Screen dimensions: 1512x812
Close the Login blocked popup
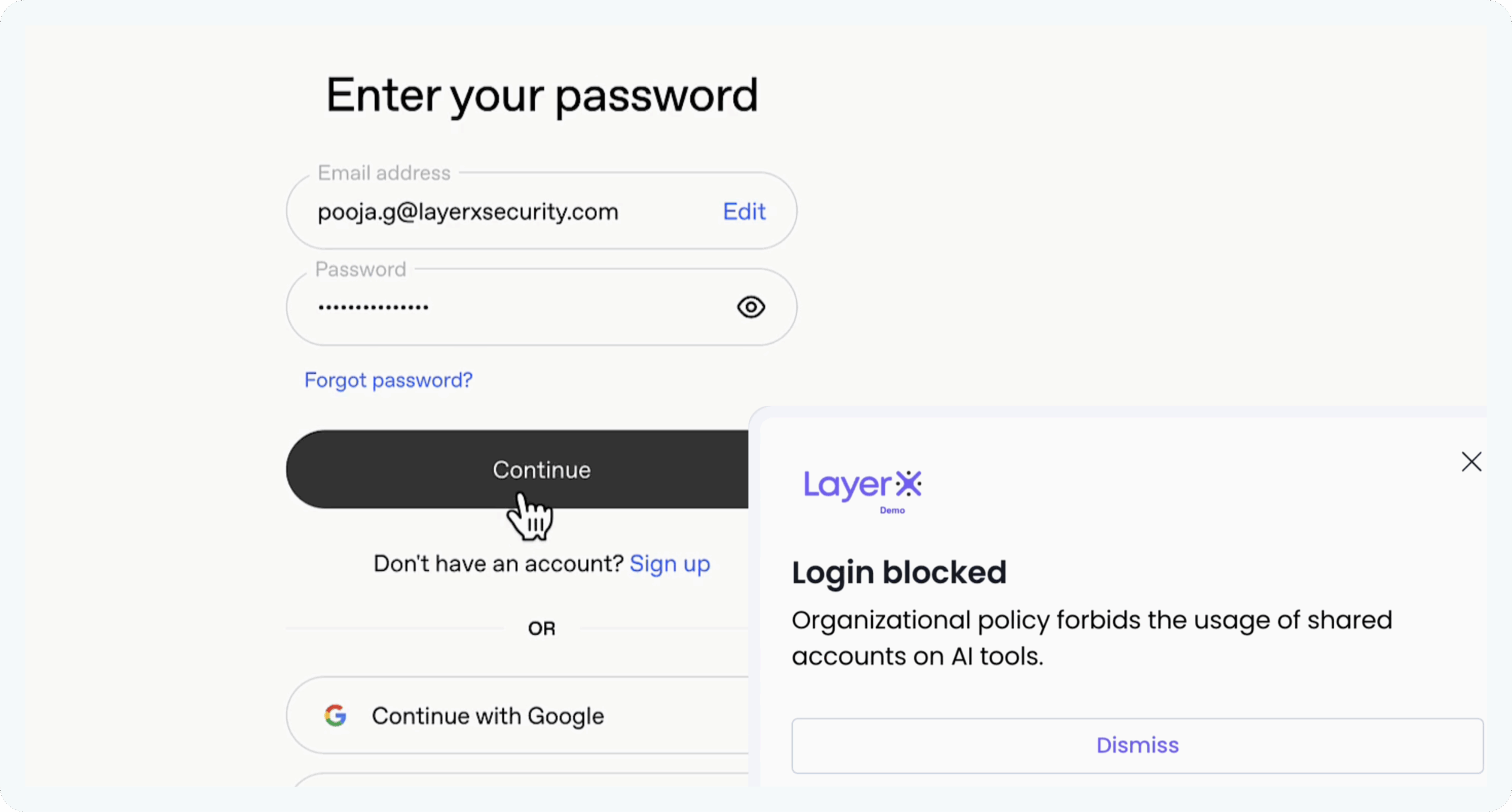click(1471, 462)
